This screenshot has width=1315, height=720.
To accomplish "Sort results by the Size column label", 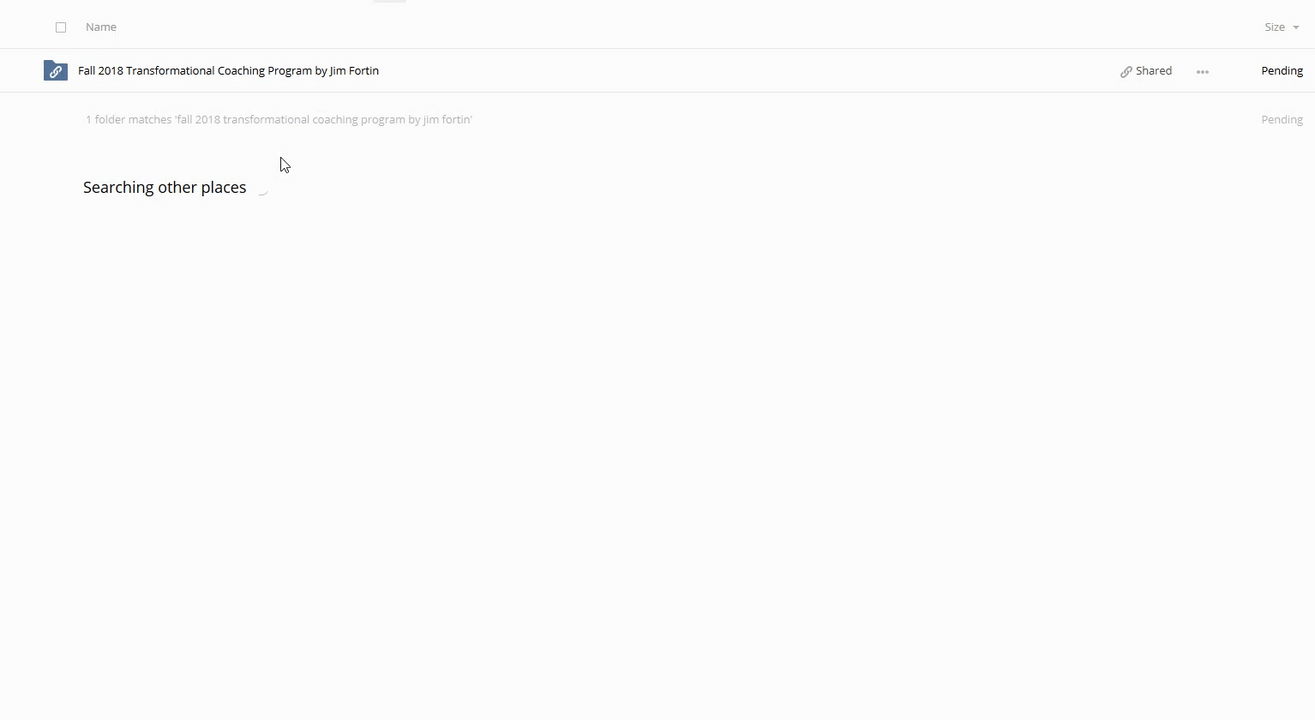I will pos(1274,27).
